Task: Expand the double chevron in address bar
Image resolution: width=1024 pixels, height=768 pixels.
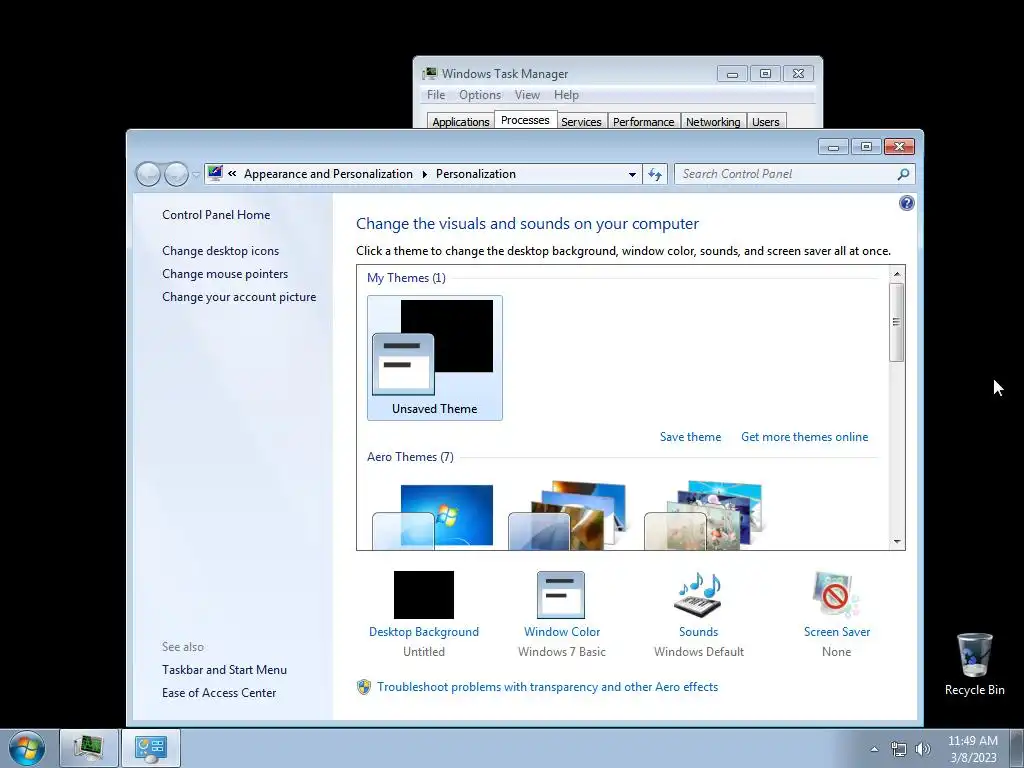Action: click(x=232, y=174)
